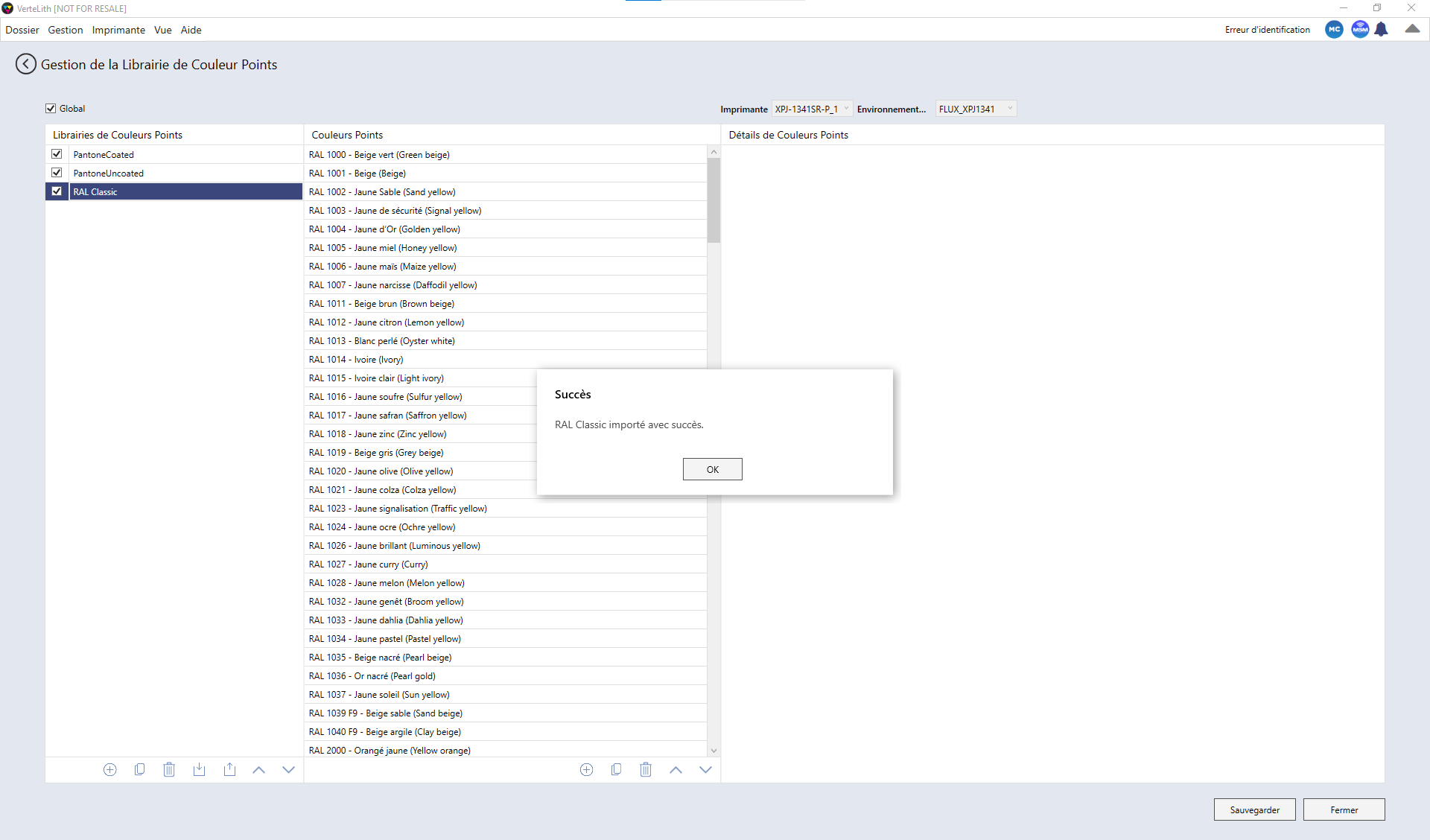This screenshot has height=840, width=1430.
Task: Select RAL 1012 - Jaune citron
Action: coord(506,322)
